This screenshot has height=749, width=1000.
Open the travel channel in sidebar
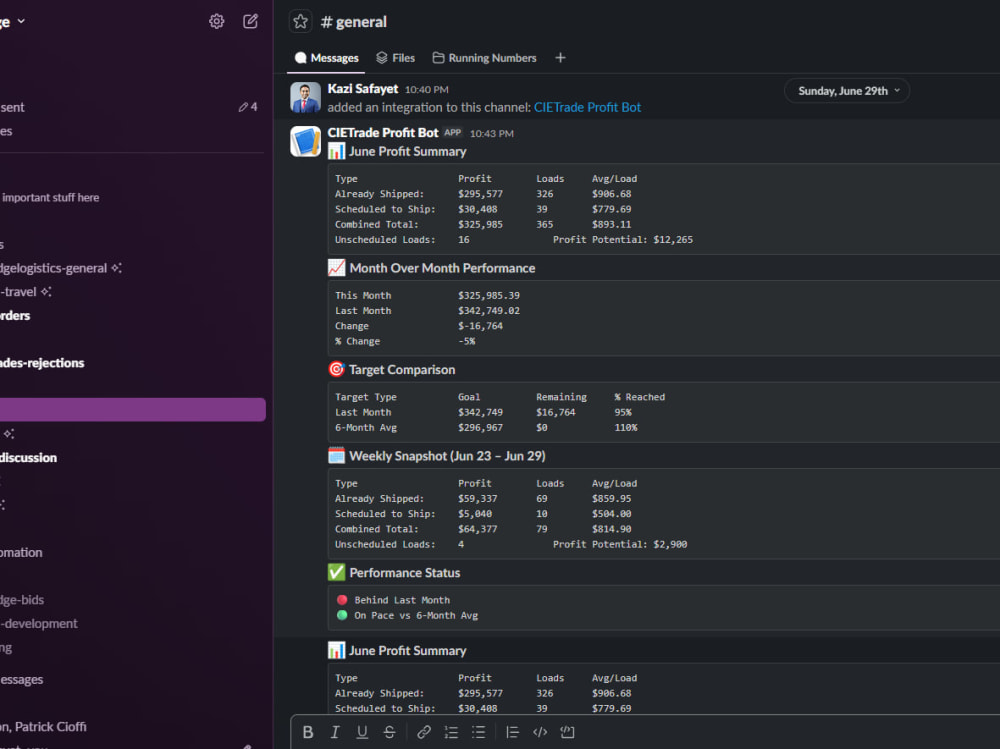point(26,292)
